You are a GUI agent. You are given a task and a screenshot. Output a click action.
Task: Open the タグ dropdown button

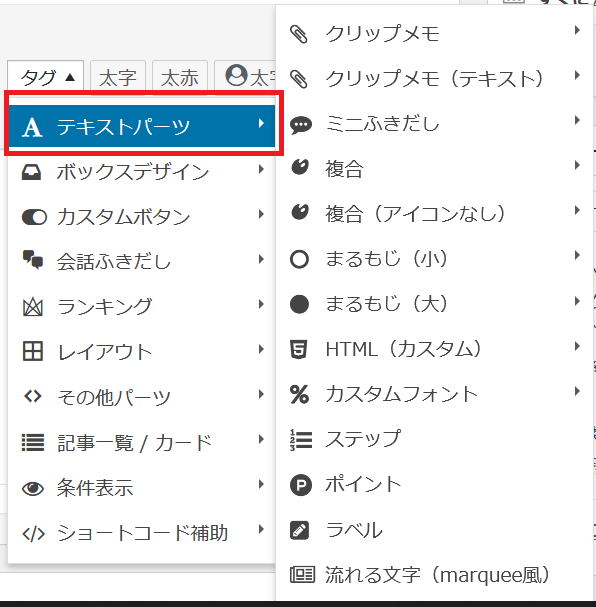tap(45, 75)
